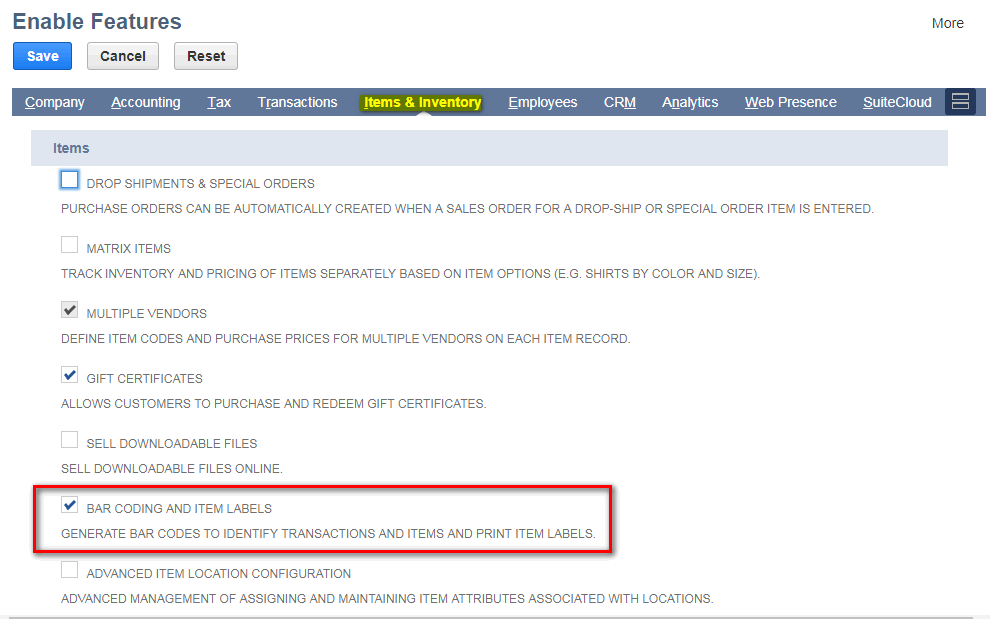The width and height of the screenshot is (990, 619).
Task: Disable Bar Coding and Item Labels
Action: pos(69,504)
